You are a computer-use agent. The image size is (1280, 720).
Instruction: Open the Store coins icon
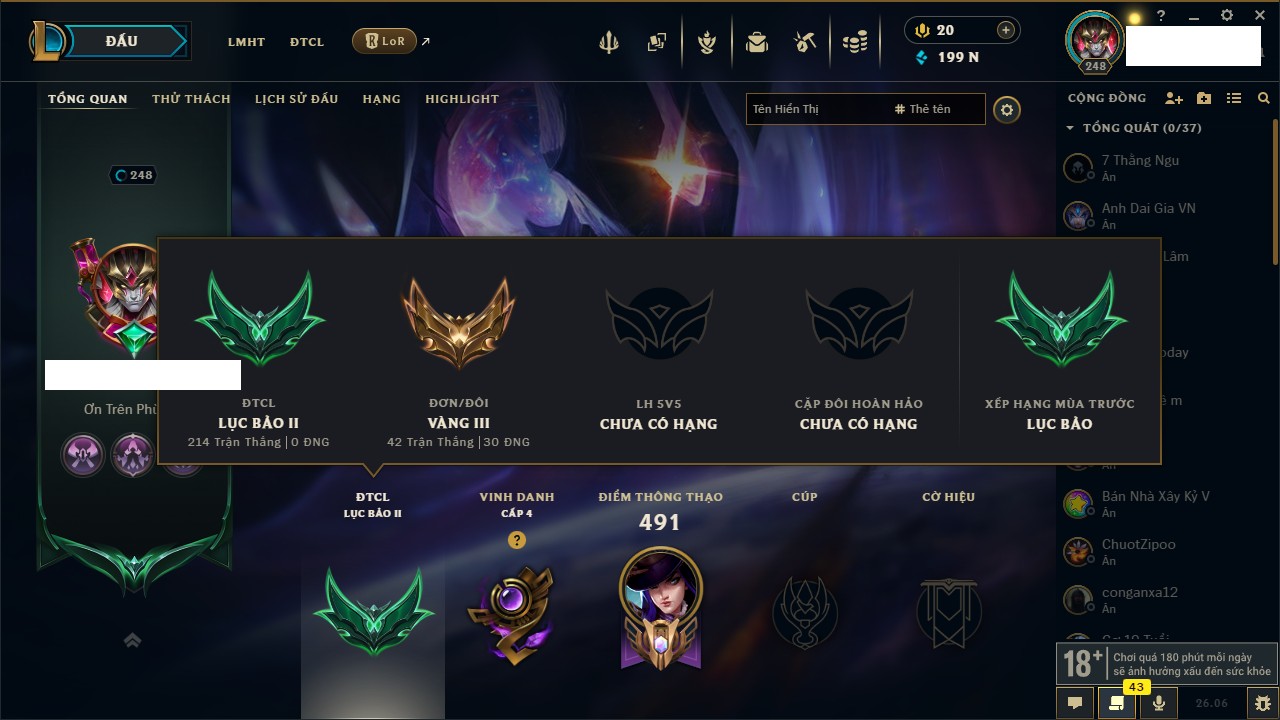(x=854, y=42)
